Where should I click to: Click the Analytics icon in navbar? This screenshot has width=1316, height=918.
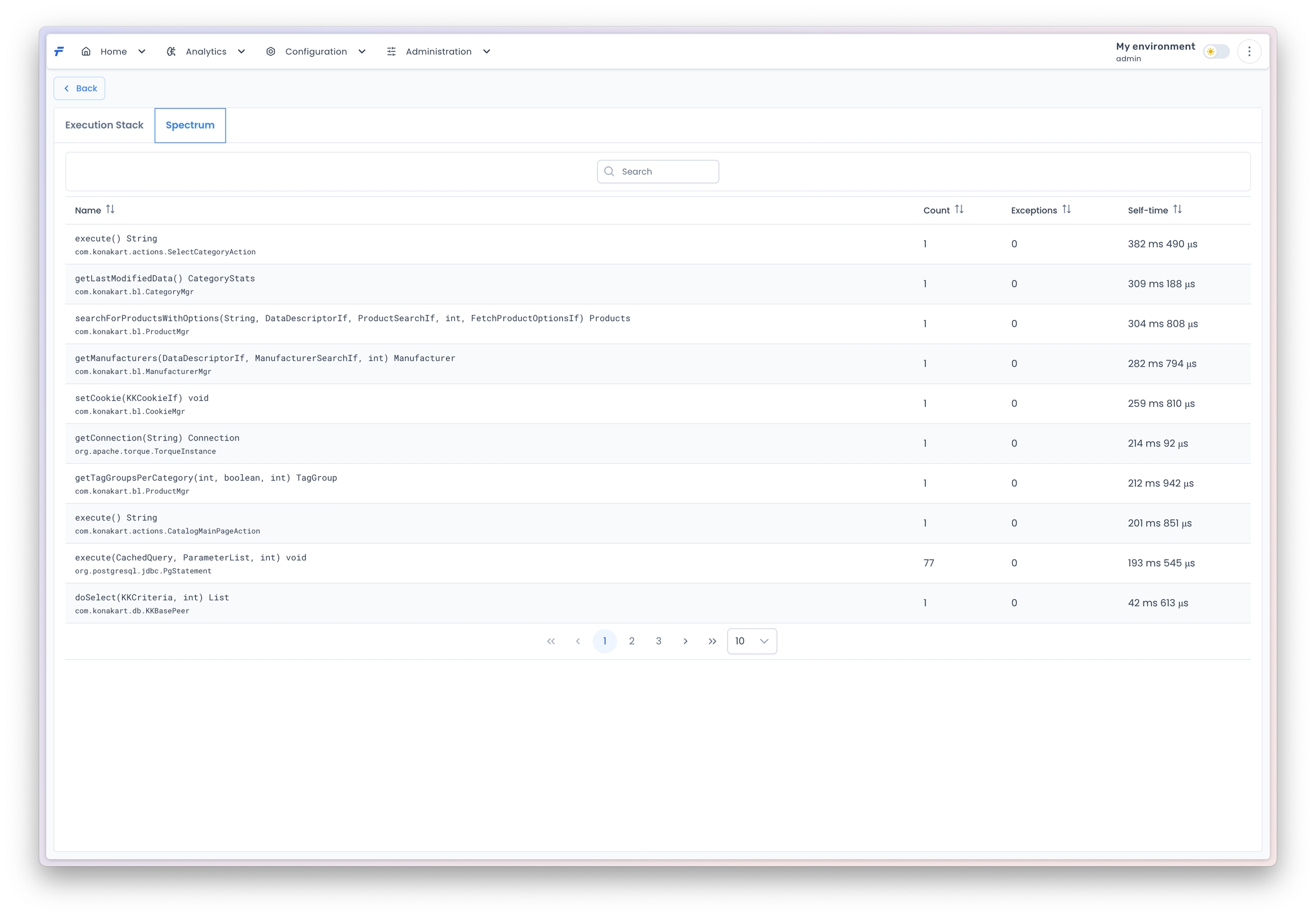click(x=171, y=51)
